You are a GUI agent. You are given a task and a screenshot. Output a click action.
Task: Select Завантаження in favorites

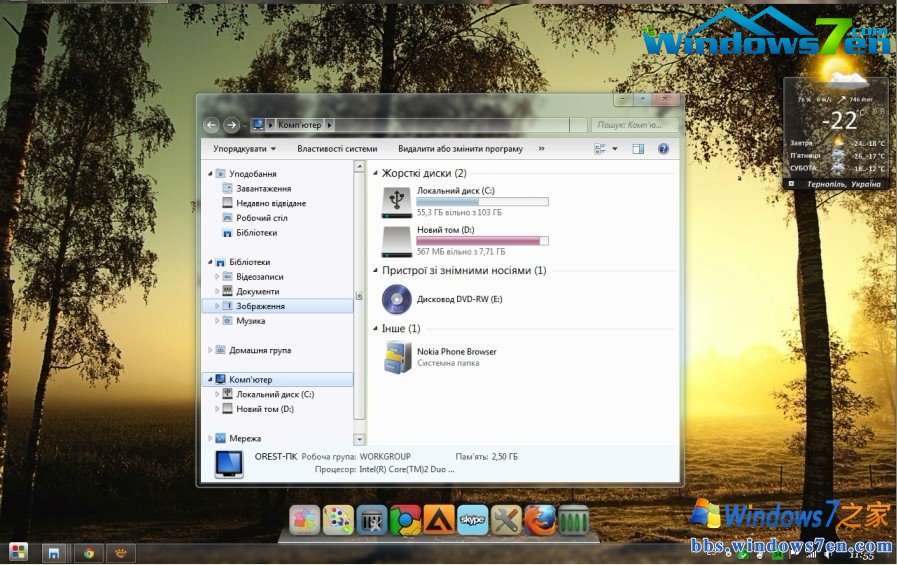263,188
